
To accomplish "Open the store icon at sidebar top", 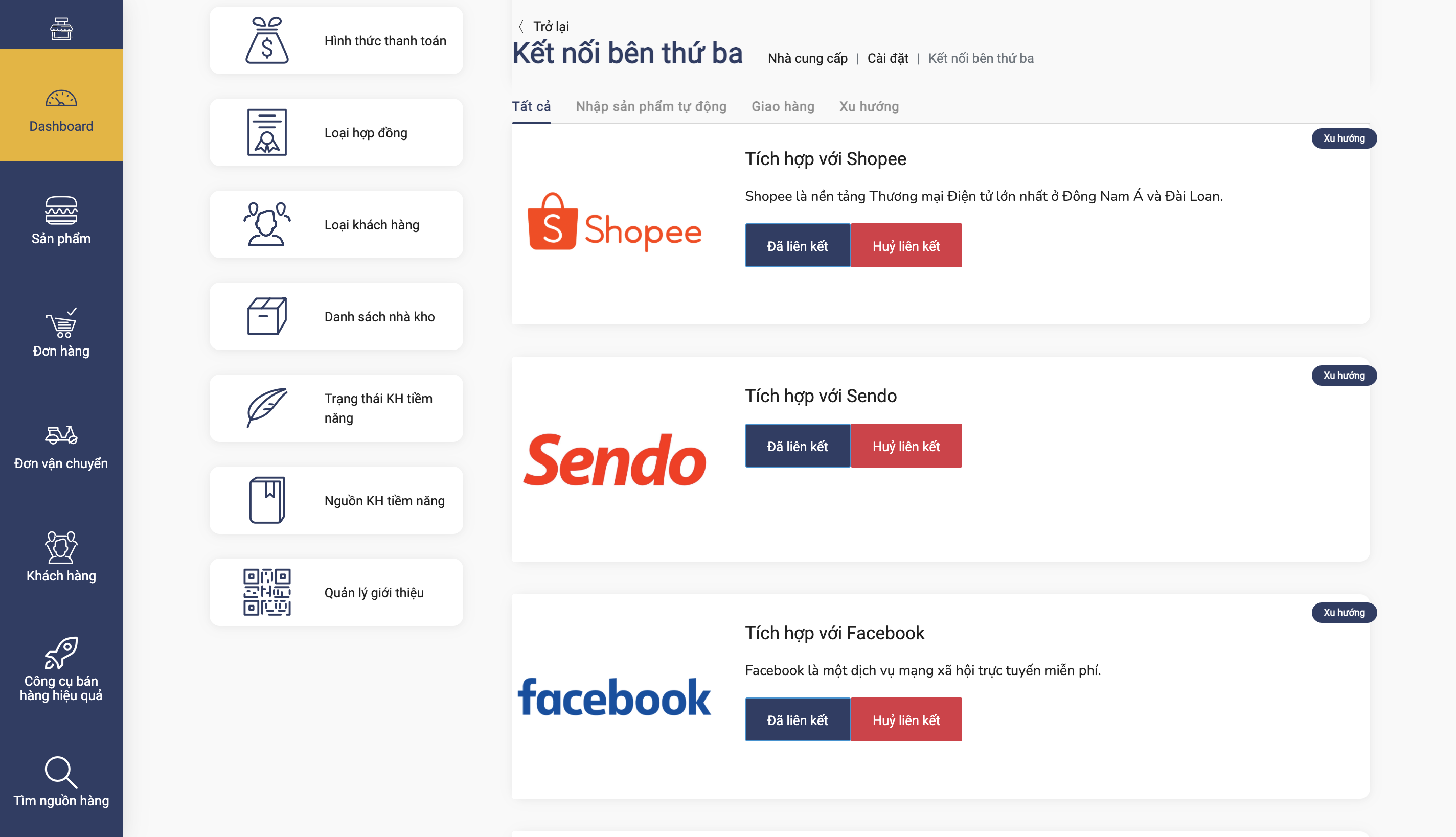I will tap(61, 29).
